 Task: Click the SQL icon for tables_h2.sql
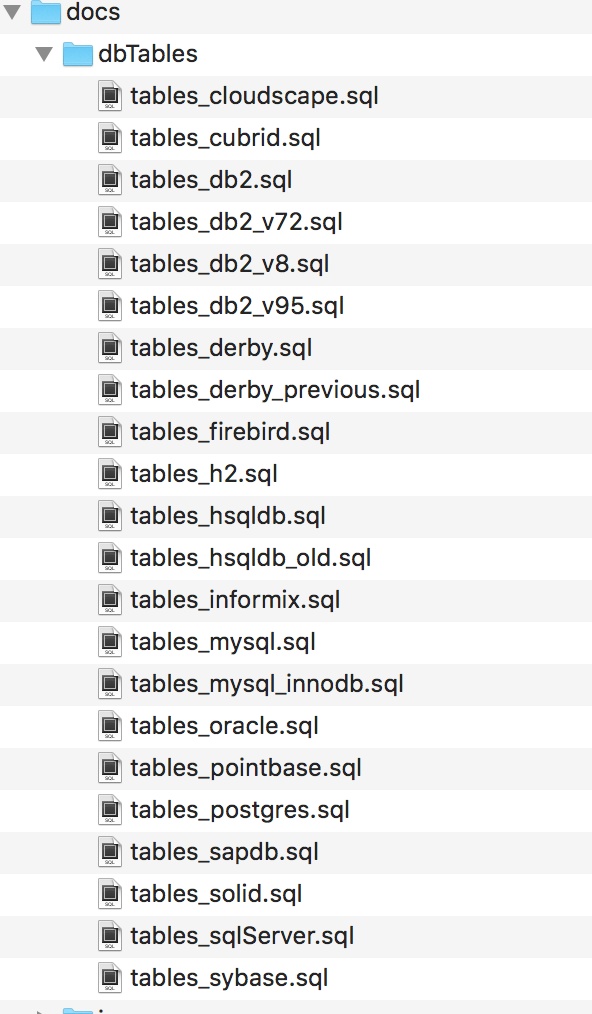pos(110,475)
